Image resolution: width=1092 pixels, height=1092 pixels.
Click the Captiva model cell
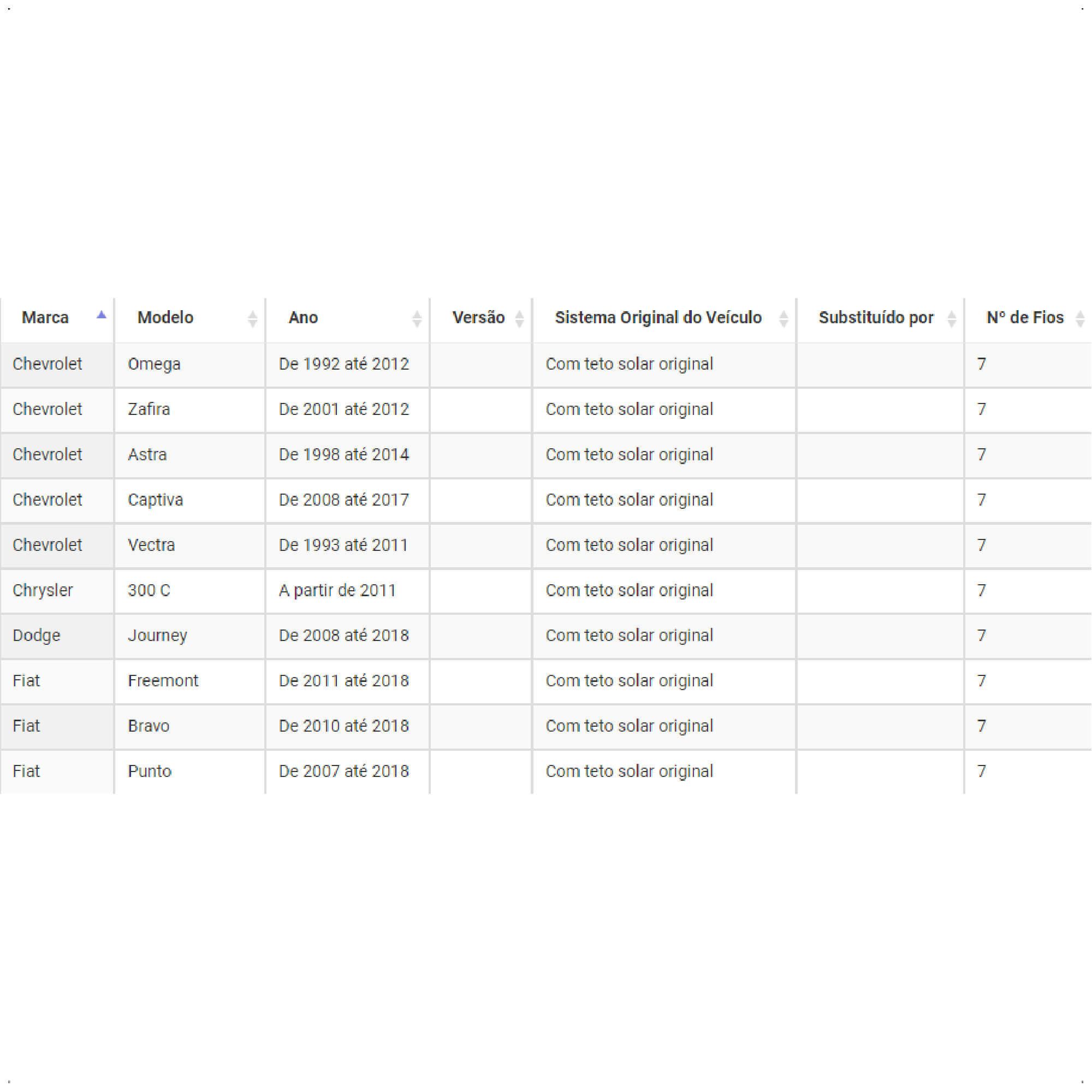[x=190, y=500]
